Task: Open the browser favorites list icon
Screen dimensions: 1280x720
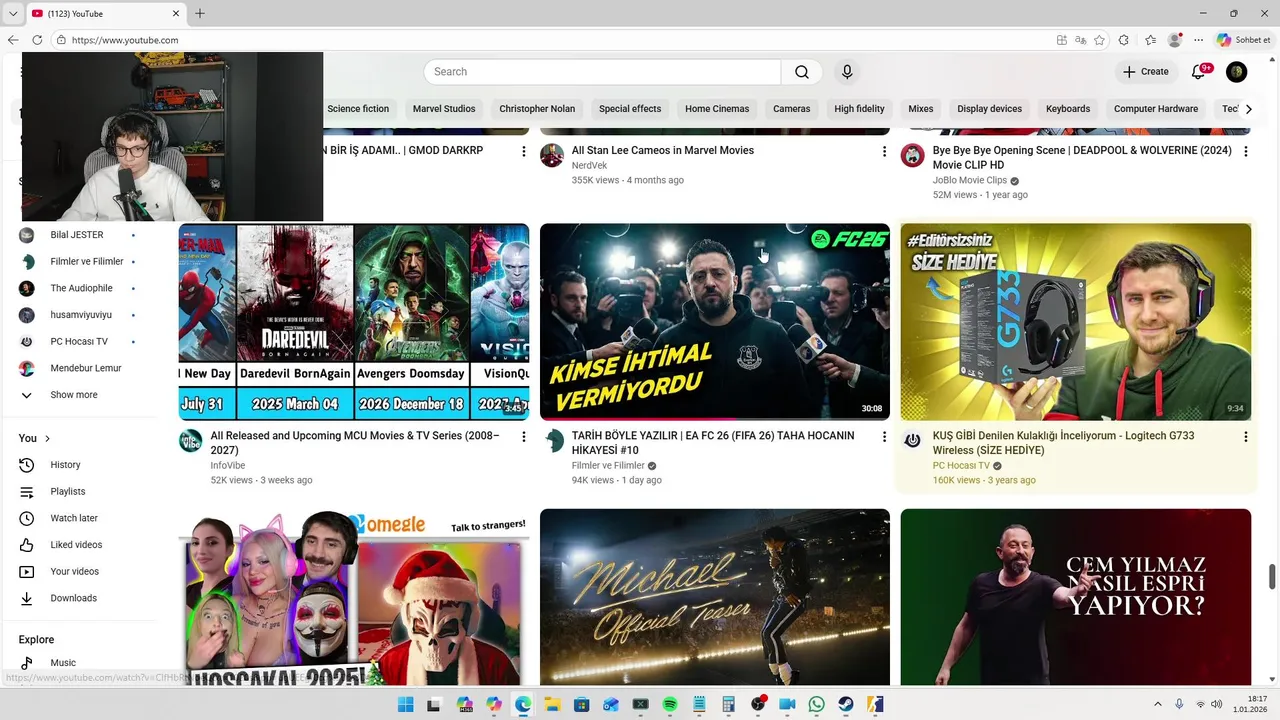Action: 1150,40
